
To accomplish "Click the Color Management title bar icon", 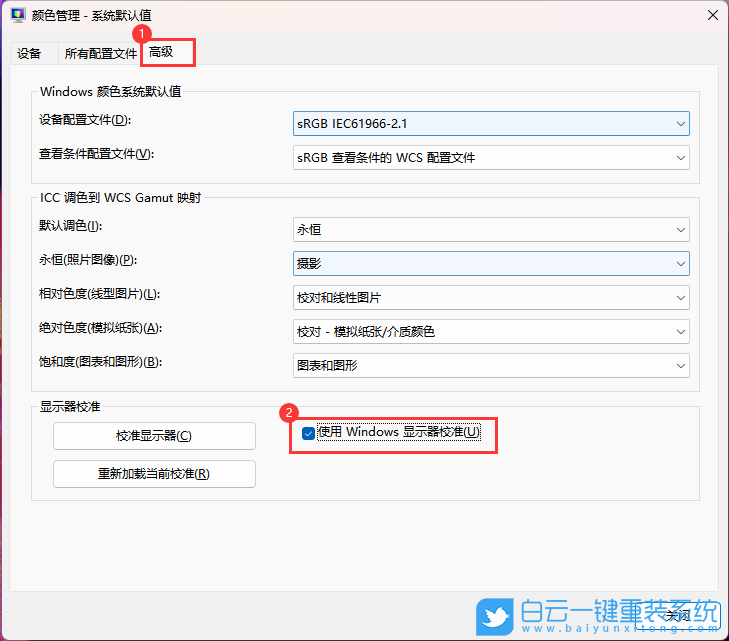I will tap(17, 16).
